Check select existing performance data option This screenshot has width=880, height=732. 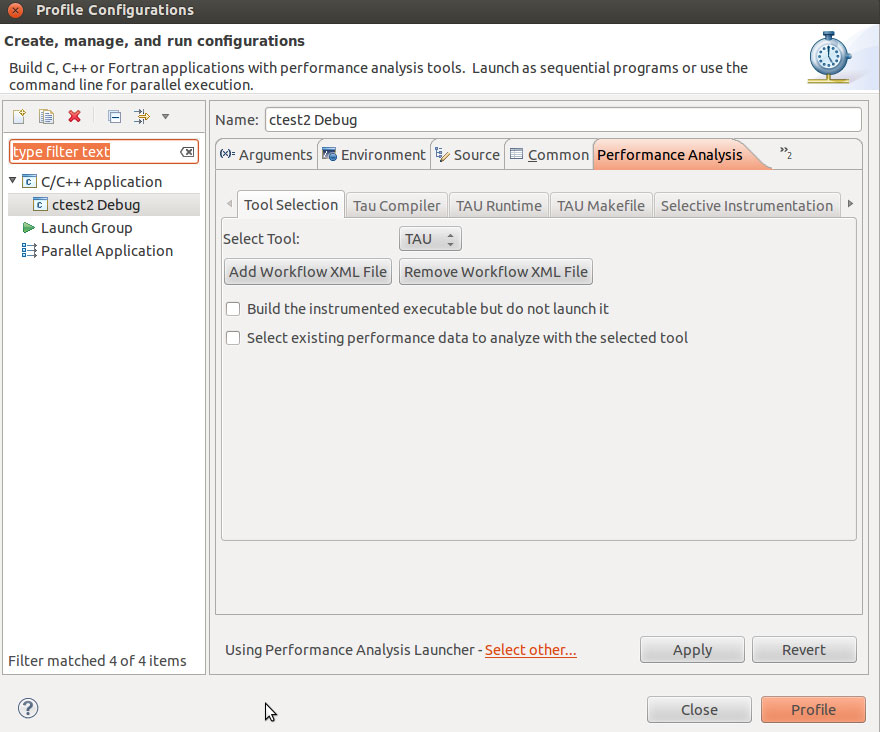(x=233, y=338)
